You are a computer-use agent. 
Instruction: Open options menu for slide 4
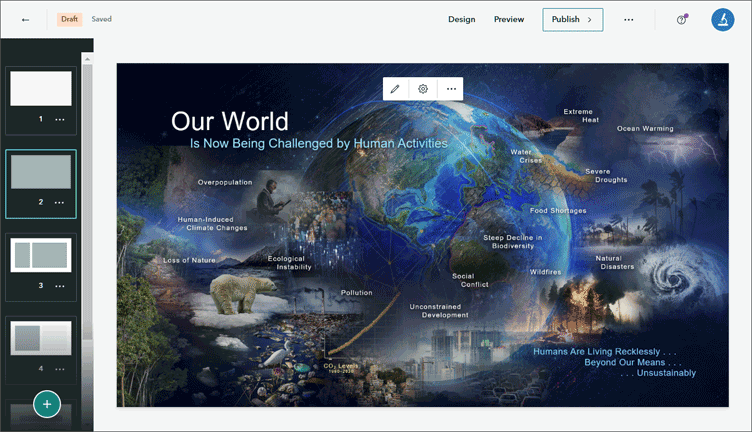point(59,369)
